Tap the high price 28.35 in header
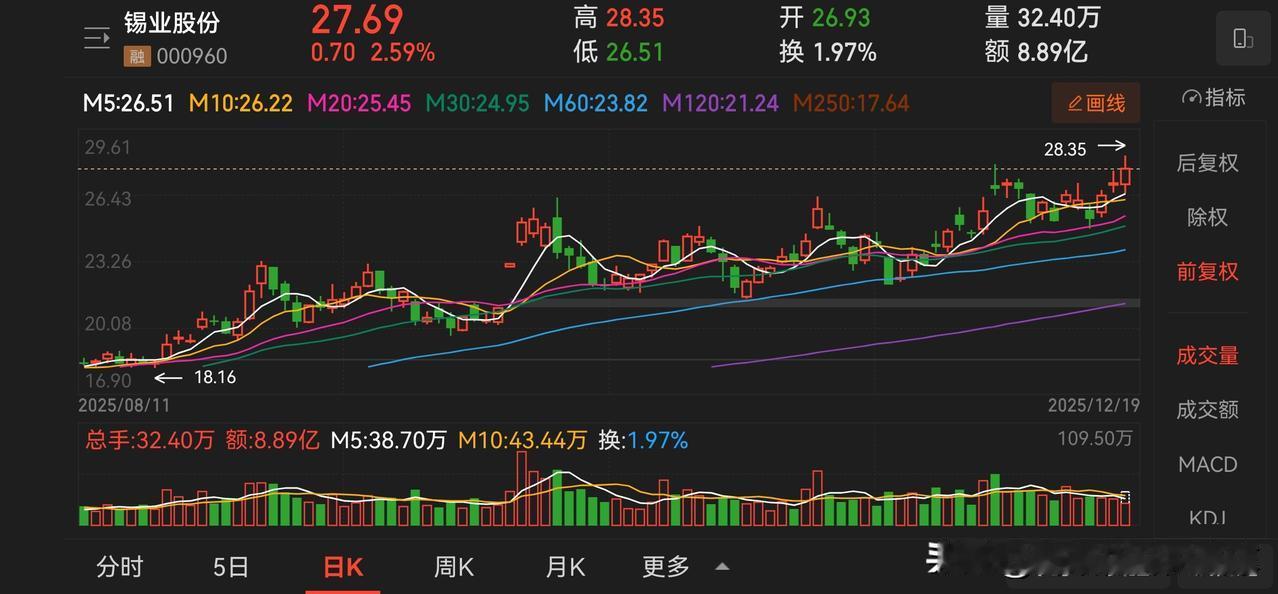Viewport: 1278px width, 594px height. point(634,17)
